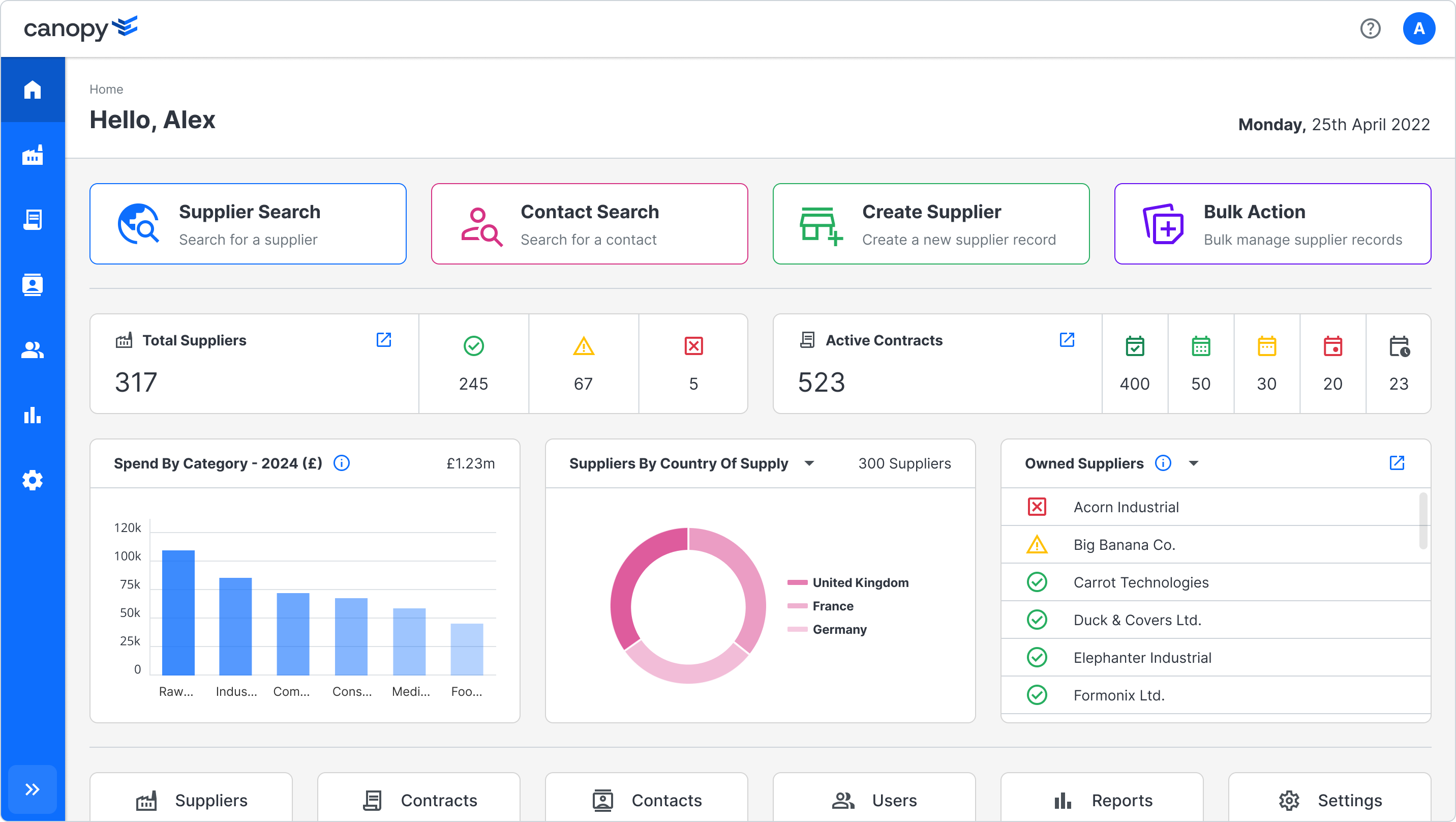Screen dimensions: 1456x822
Task: Click the Create Supplier card
Action: (x=930, y=223)
